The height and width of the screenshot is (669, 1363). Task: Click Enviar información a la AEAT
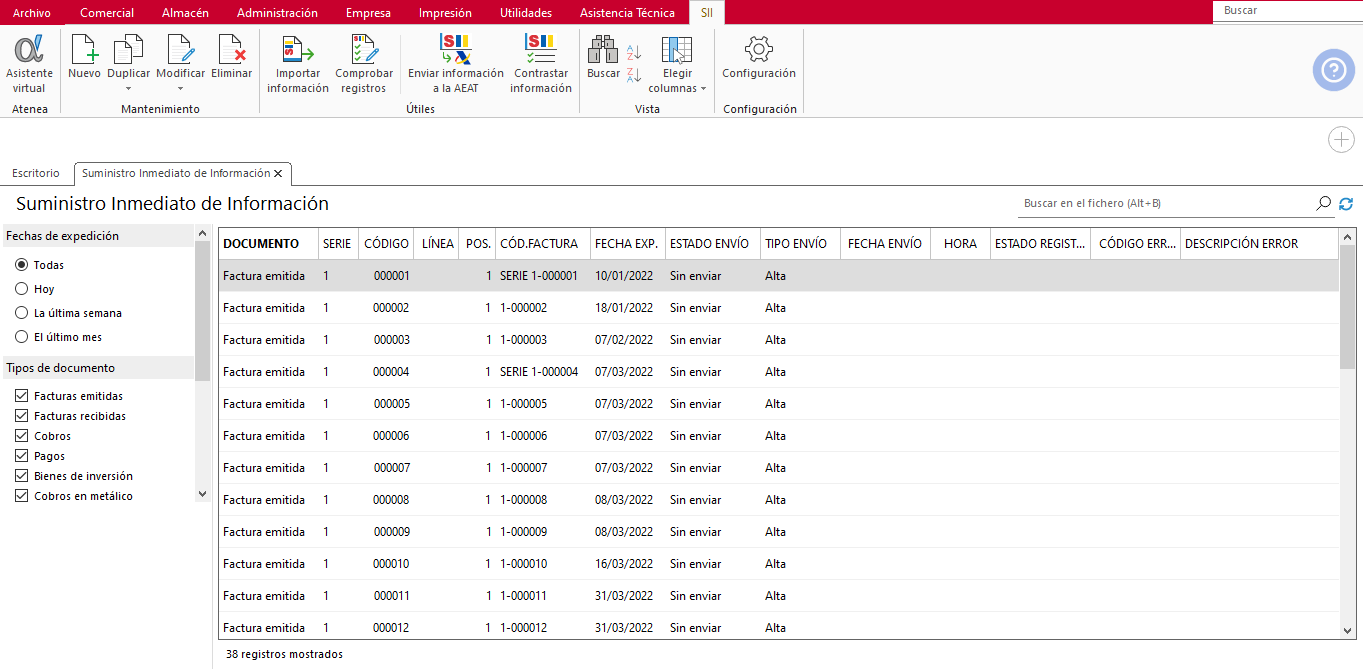click(456, 64)
